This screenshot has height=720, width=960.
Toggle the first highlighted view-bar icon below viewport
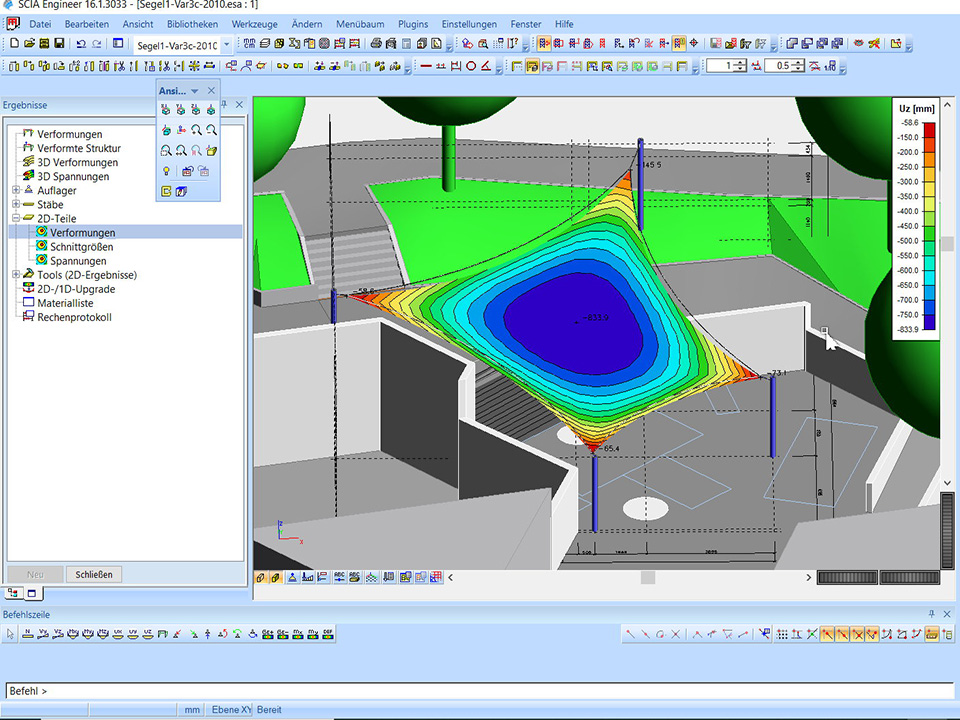261,577
